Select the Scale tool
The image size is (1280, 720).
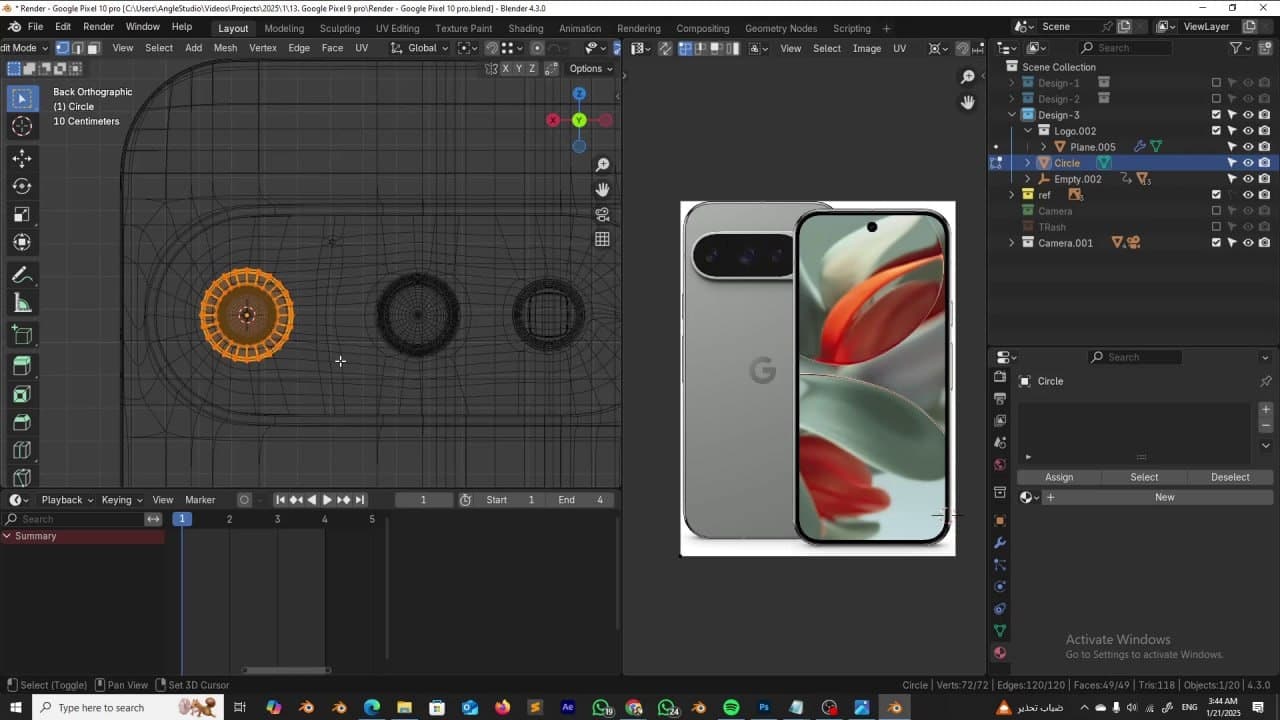coord(22,214)
